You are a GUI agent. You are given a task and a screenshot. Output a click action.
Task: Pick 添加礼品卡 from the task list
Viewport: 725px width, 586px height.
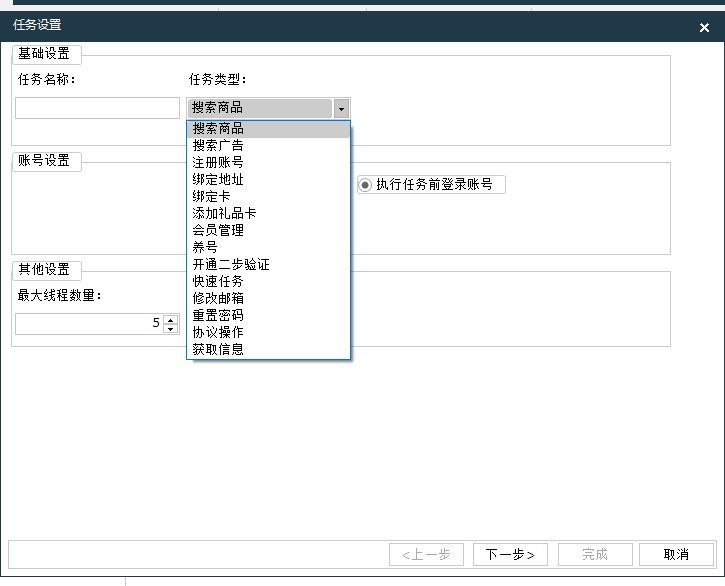[268, 213]
